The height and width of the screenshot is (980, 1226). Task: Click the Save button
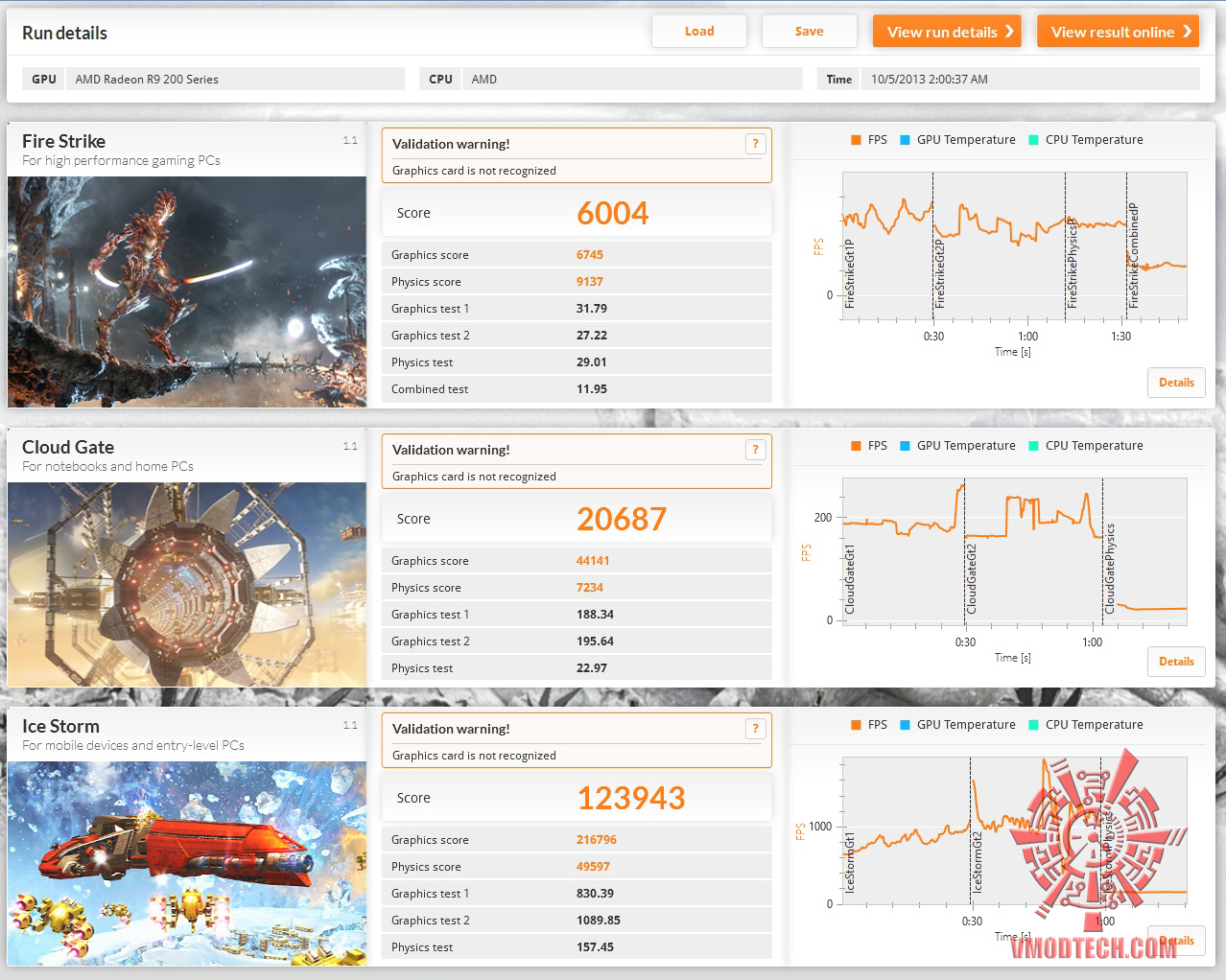[809, 32]
